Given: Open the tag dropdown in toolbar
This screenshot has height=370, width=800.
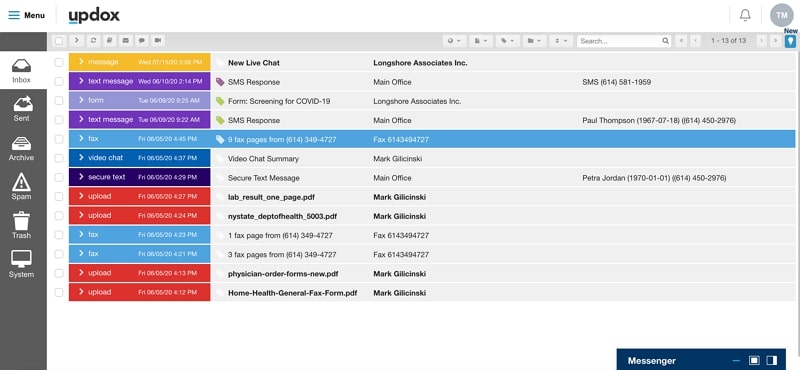Looking at the screenshot, I should pos(507,40).
